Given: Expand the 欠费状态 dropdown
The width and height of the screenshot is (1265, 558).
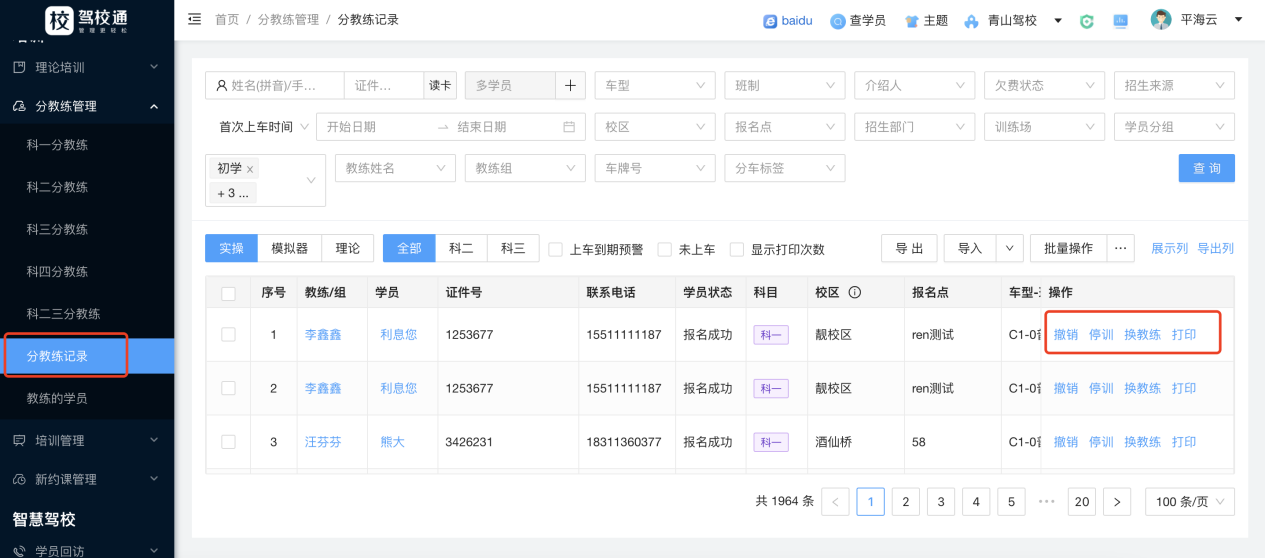Looking at the screenshot, I should pos(1044,86).
